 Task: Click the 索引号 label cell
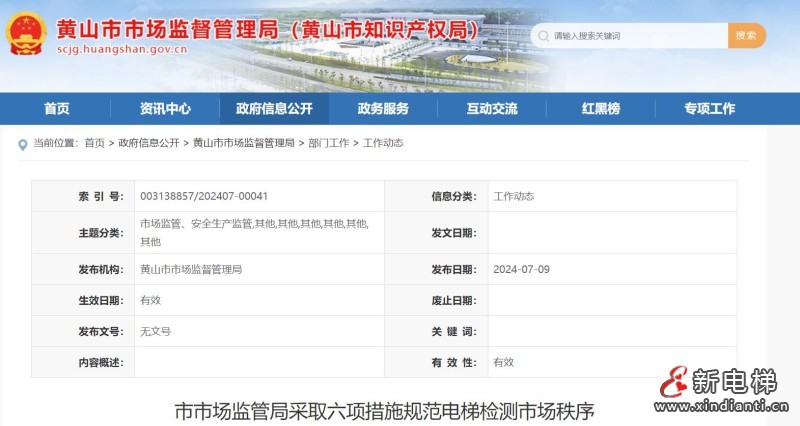pos(83,196)
